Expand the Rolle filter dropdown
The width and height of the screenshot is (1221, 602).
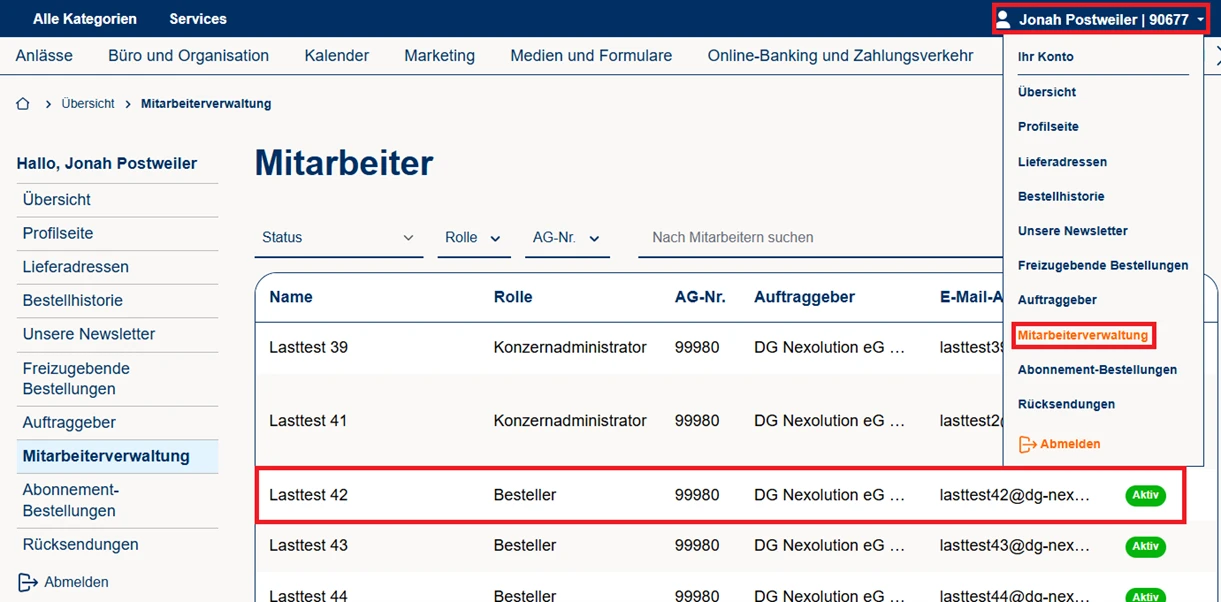click(x=474, y=238)
